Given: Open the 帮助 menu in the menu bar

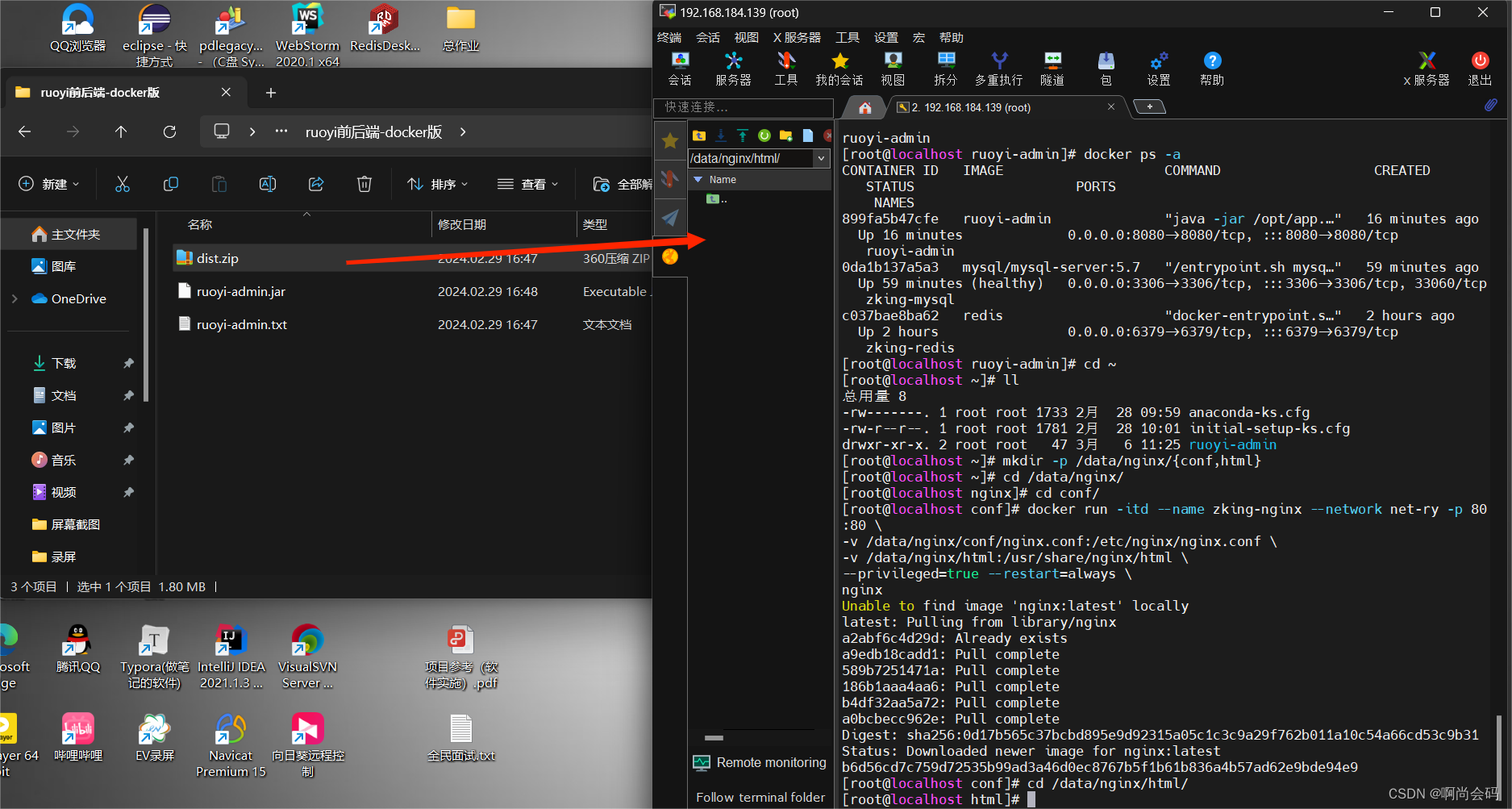Looking at the screenshot, I should coord(952,37).
